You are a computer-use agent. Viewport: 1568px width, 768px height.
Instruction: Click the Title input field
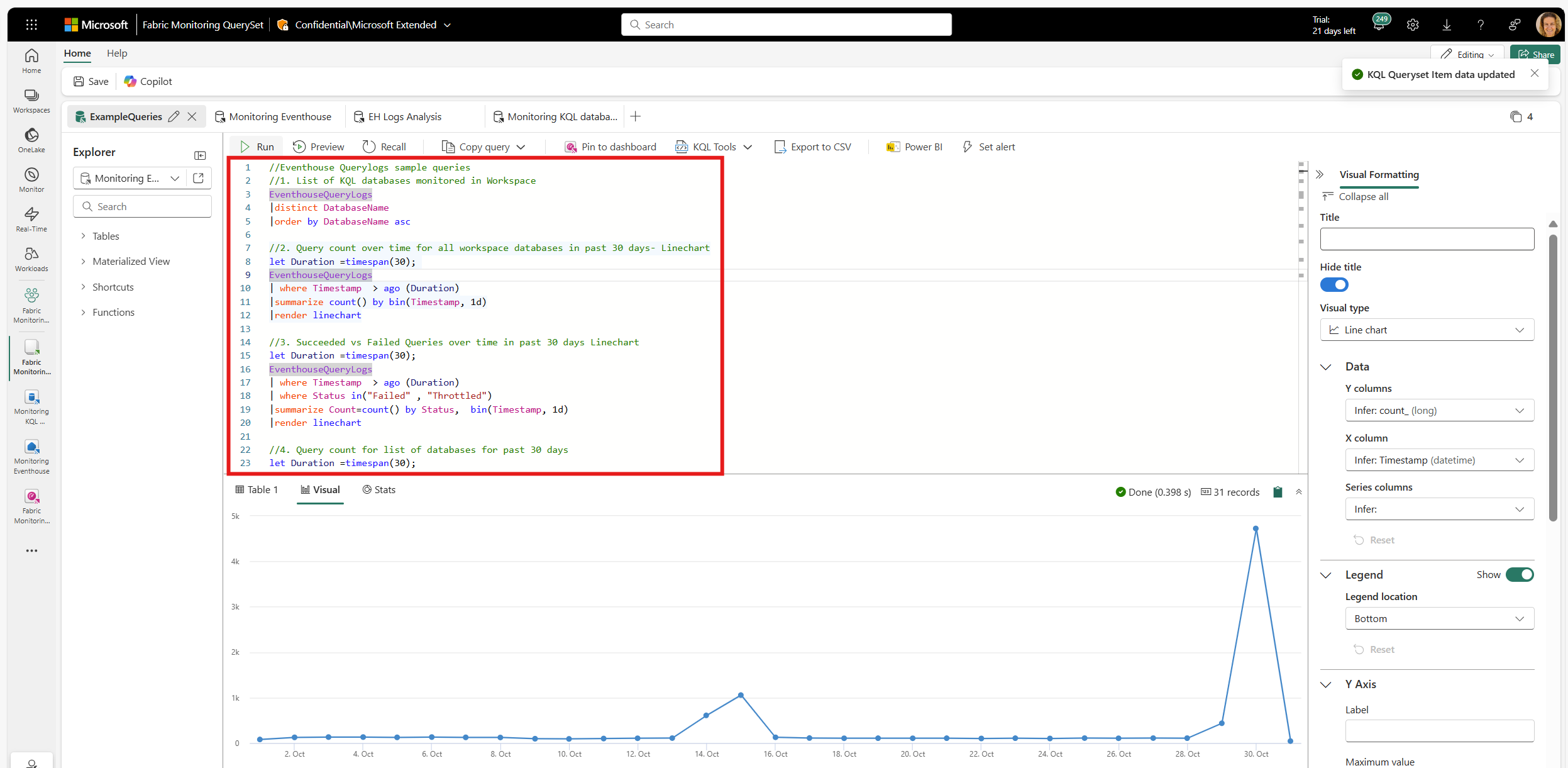click(x=1427, y=239)
